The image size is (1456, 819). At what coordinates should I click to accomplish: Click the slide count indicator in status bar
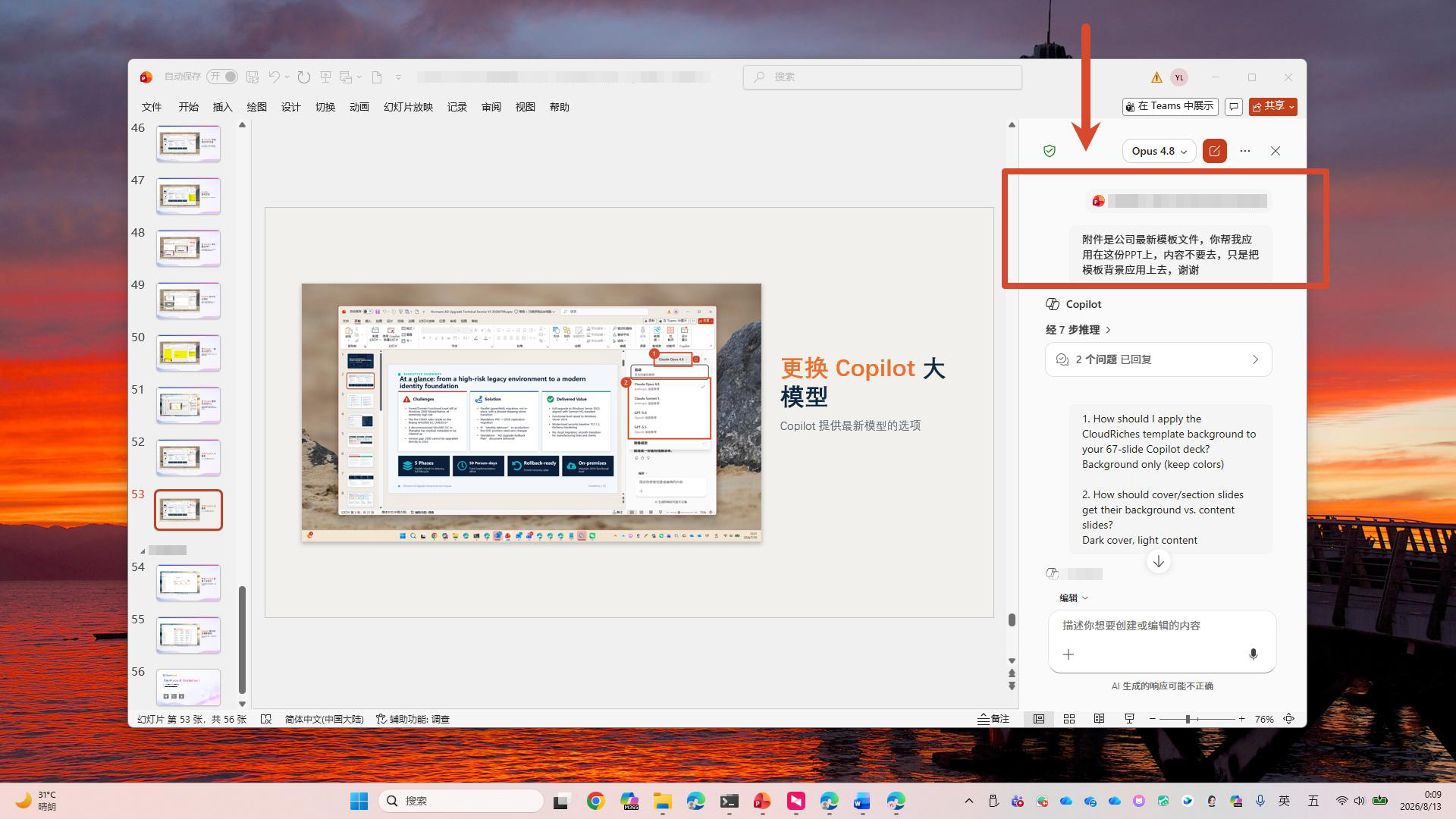[x=192, y=719]
